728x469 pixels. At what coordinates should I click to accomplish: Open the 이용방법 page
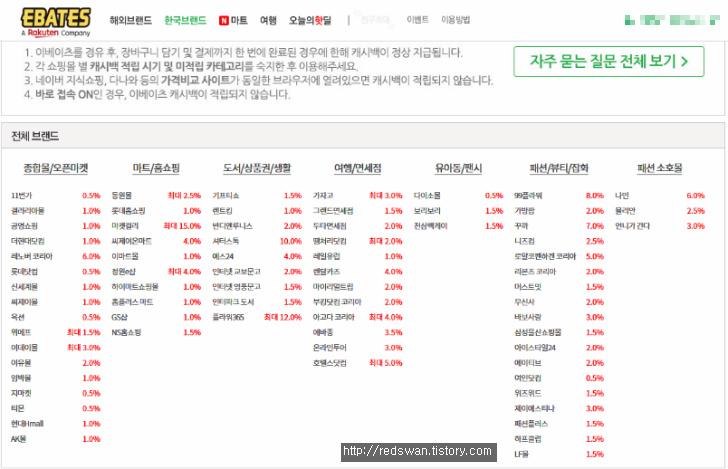coord(455,20)
